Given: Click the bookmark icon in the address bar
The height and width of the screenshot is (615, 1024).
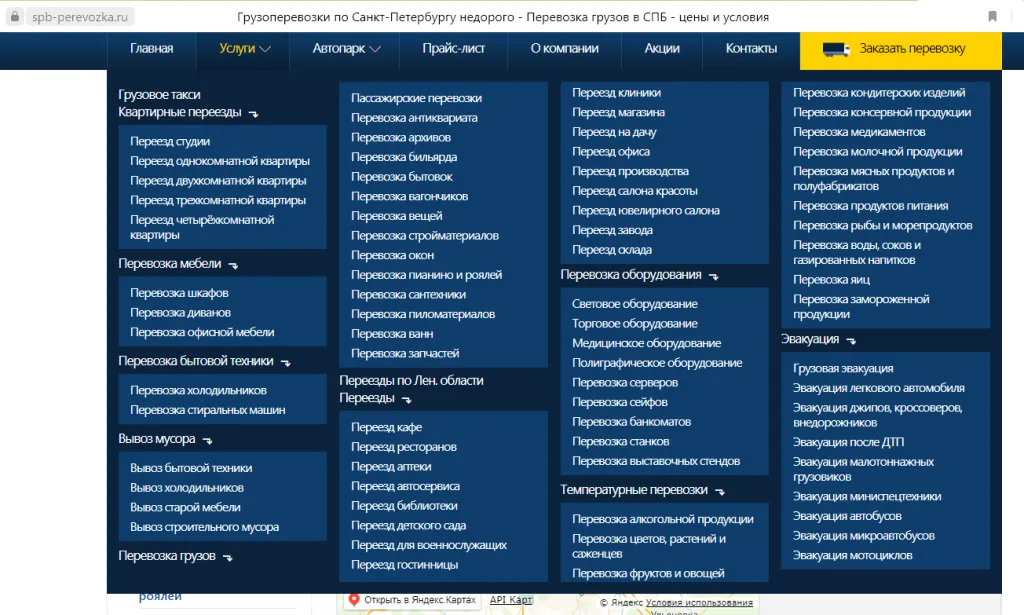Looking at the screenshot, I should (x=992, y=16).
